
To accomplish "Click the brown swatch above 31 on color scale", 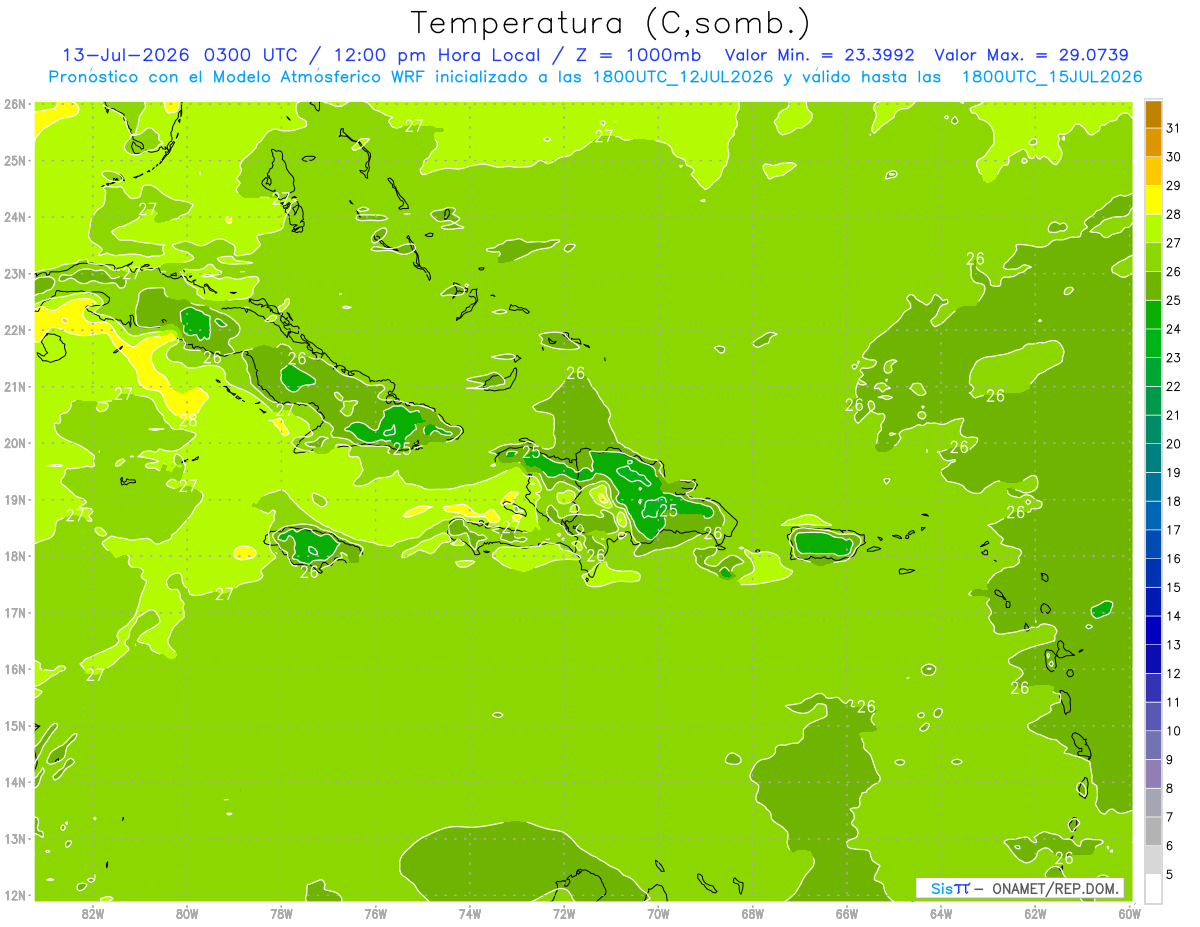I will [1153, 114].
